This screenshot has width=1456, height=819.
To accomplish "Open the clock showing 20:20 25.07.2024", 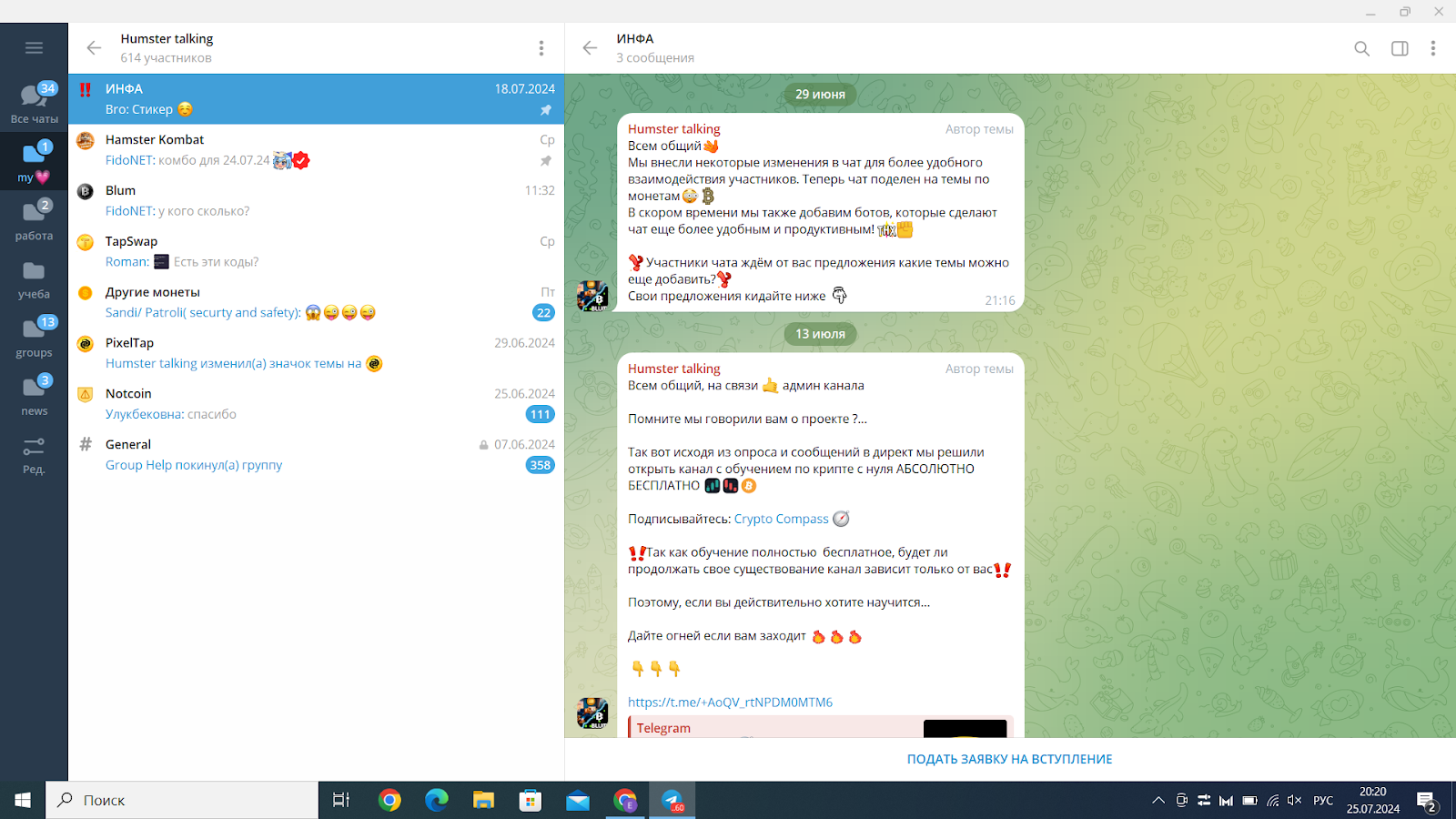I will (x=1373, y=800).
